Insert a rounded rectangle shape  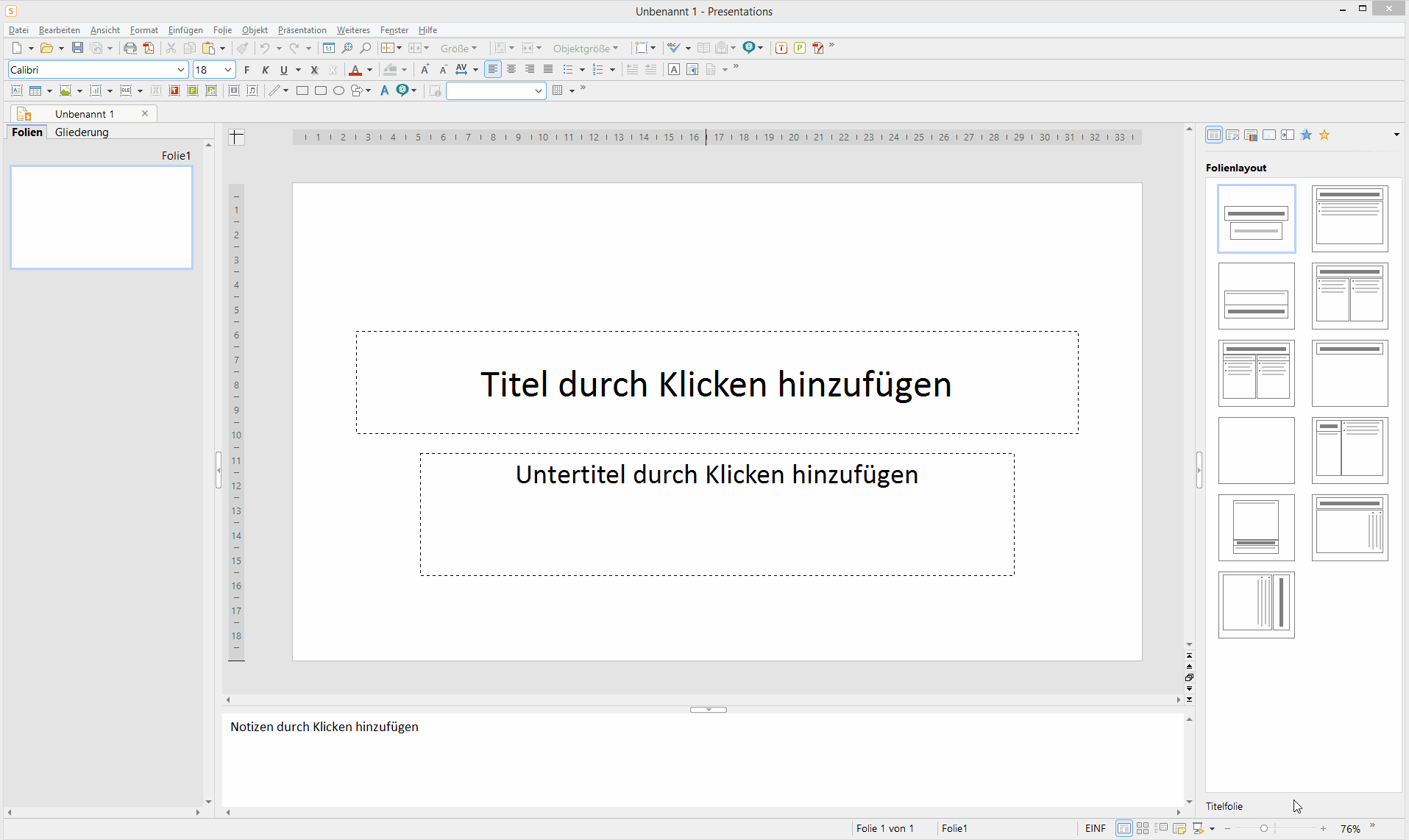tap(321, 90)
